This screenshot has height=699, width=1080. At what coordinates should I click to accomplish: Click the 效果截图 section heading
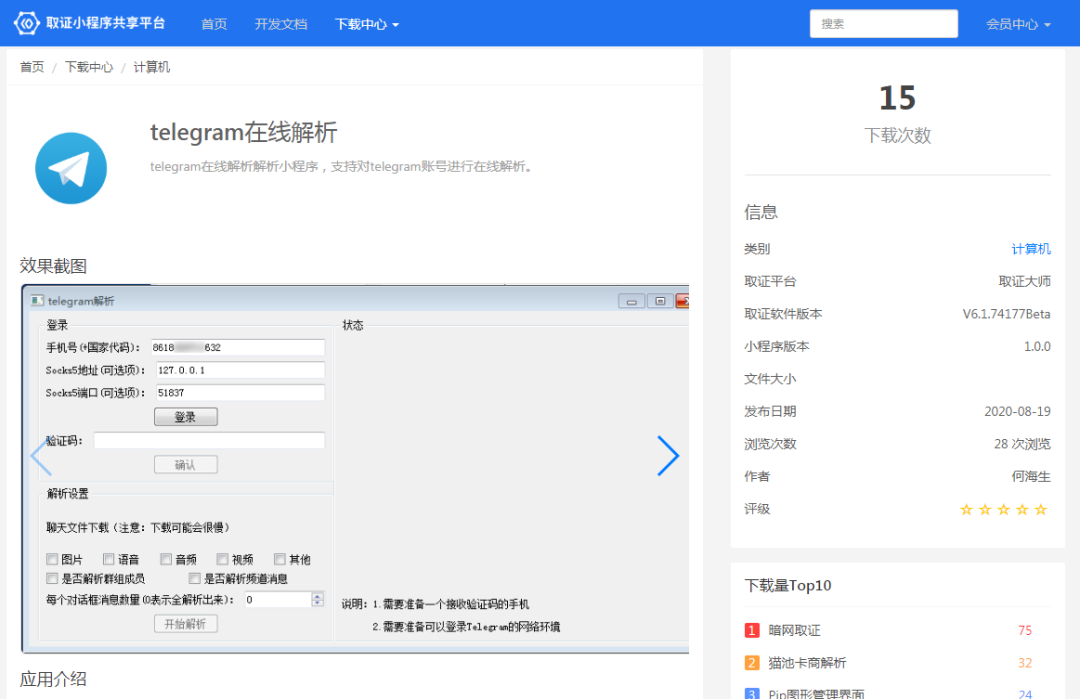(53, 266)
